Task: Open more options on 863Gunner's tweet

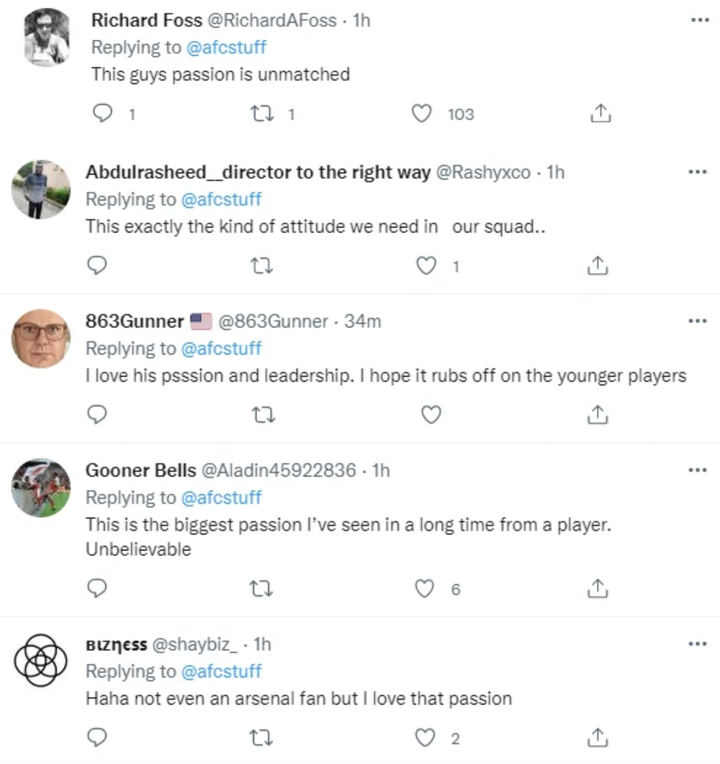Action: click(x=697, y=321)
